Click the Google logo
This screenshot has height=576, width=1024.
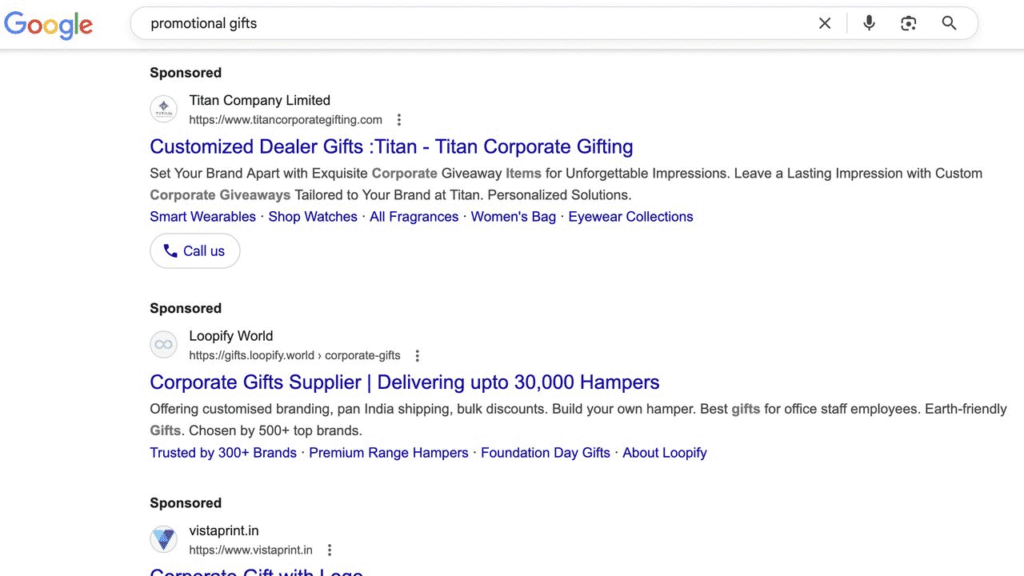(x=48, y=25)
